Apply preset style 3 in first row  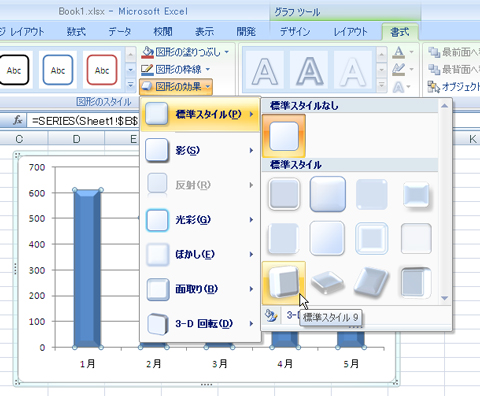pos(372,194)
